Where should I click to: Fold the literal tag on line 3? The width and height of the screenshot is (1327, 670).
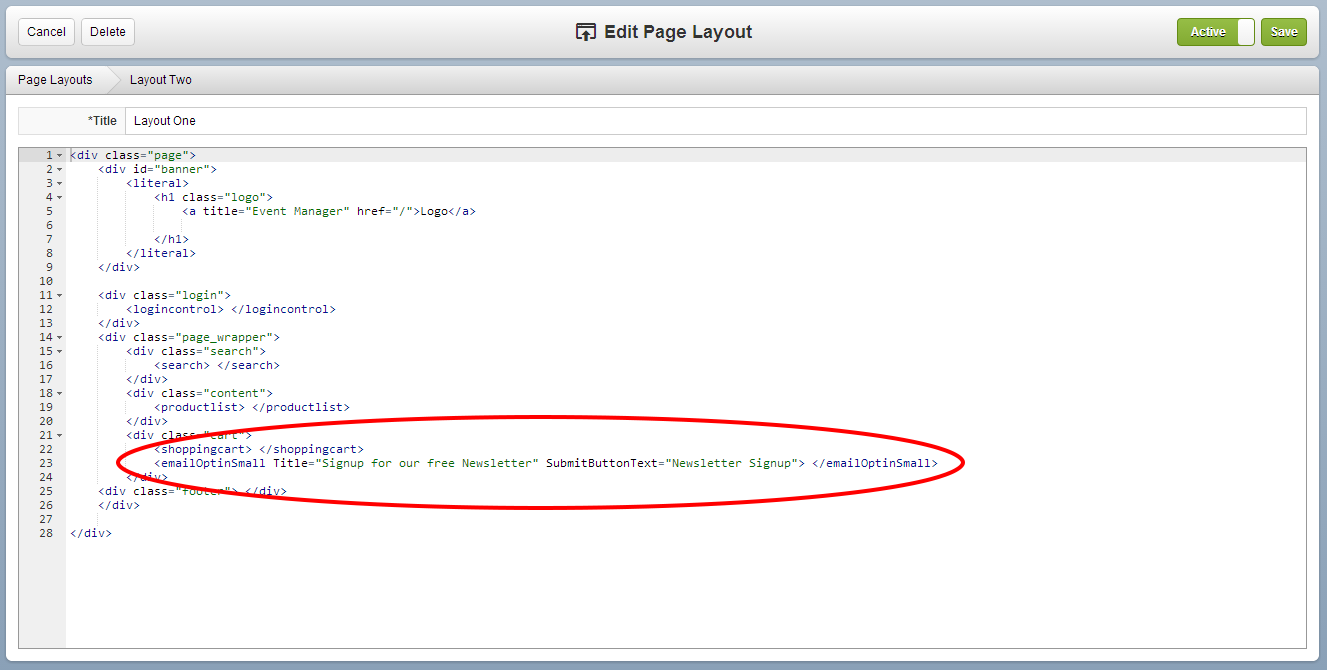[60, 183]
